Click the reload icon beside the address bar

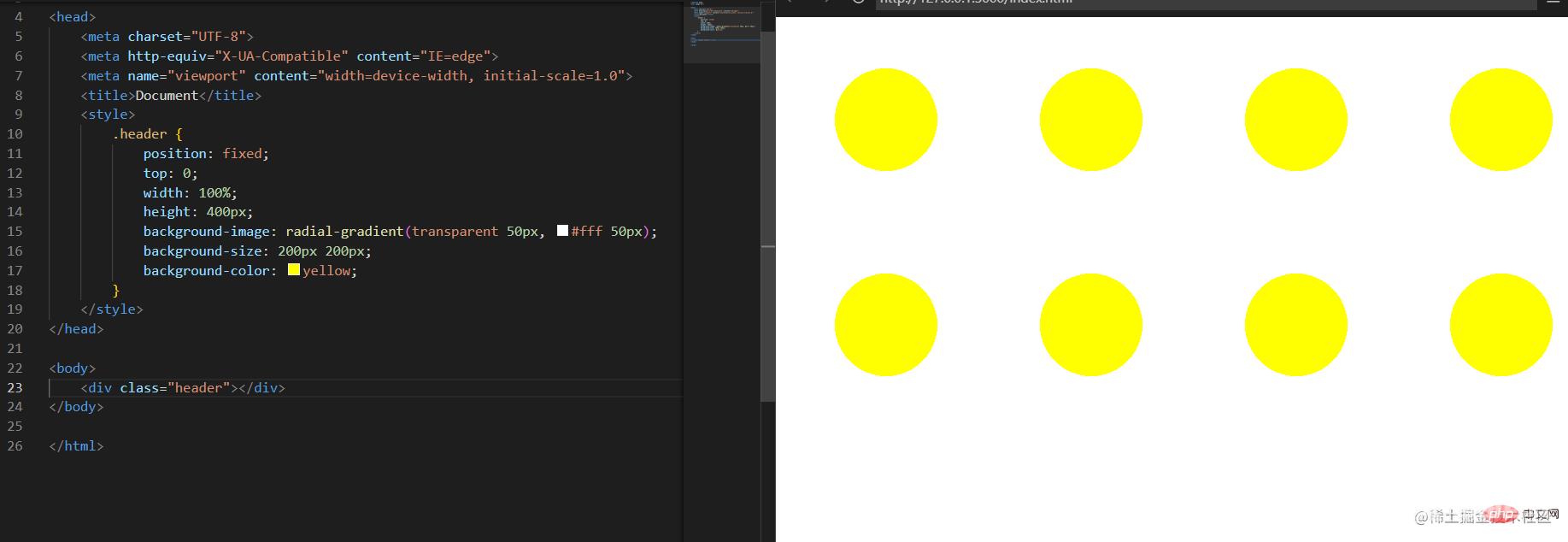tap(859, 3)
